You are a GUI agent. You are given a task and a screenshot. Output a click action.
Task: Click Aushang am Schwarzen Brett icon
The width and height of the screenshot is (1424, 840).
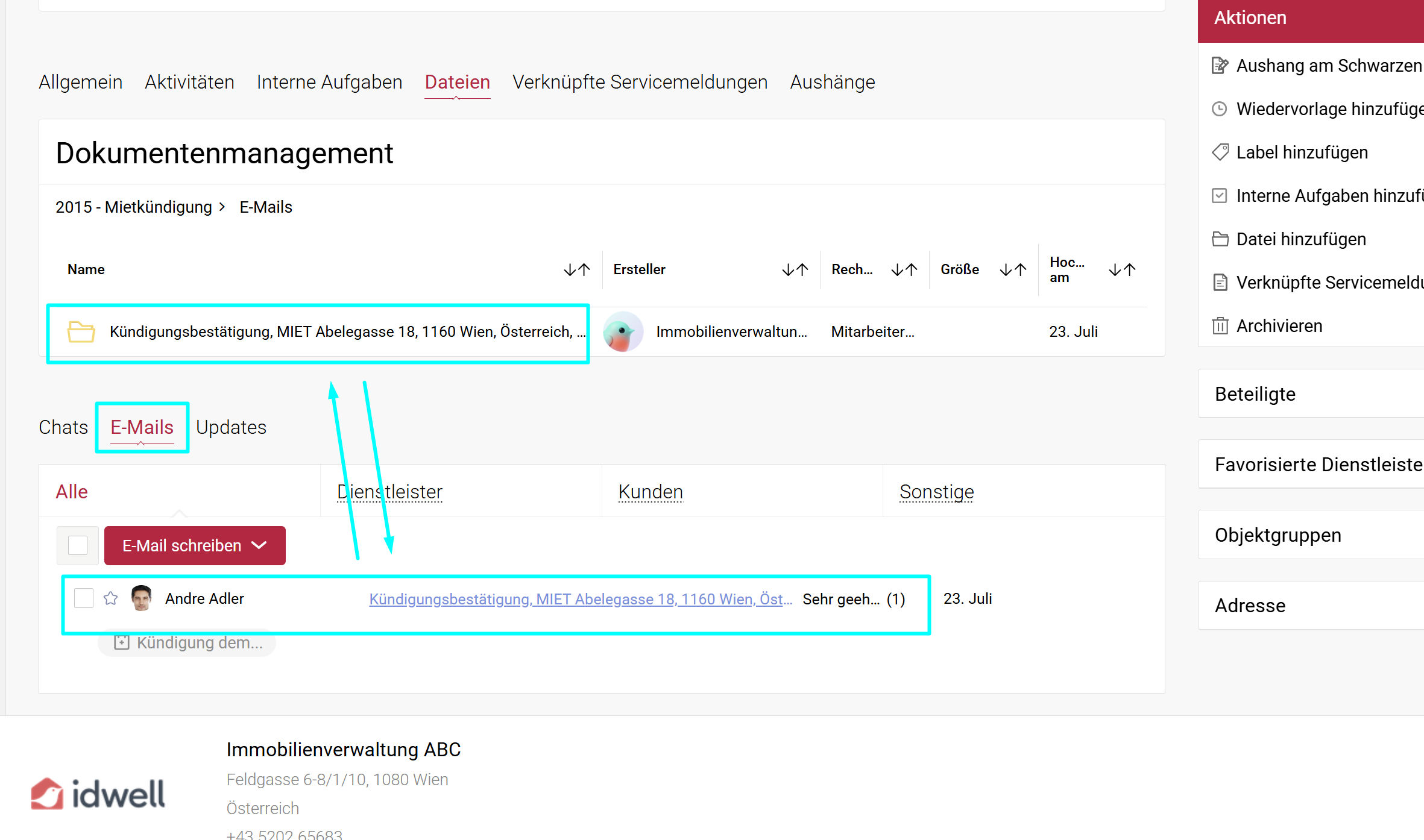(1220, 65)
